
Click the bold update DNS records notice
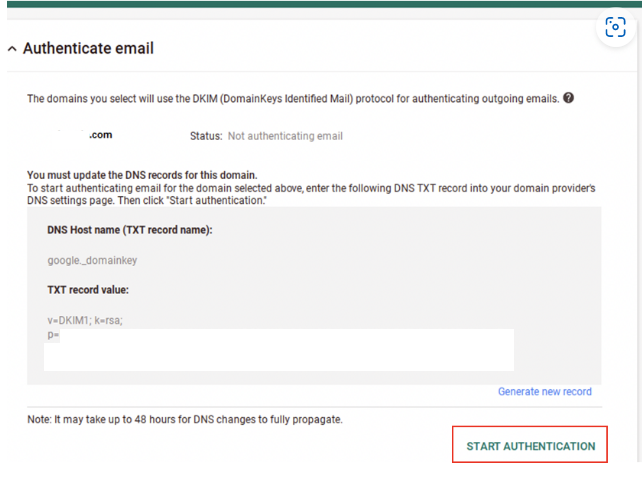[142, 175]
